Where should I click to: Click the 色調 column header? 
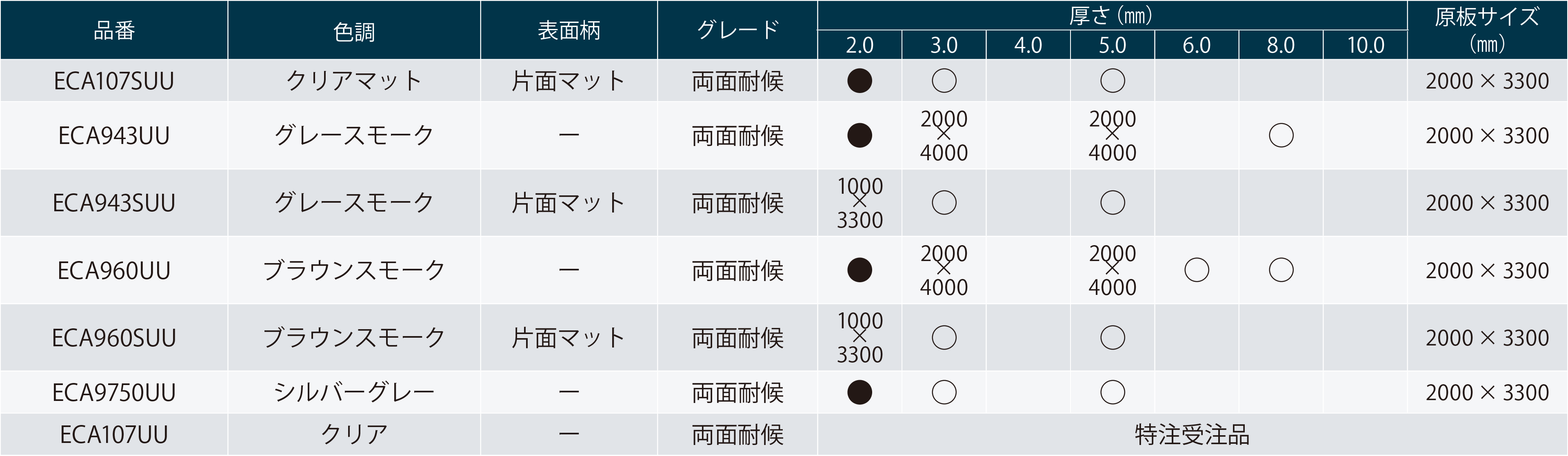point(354,31)
